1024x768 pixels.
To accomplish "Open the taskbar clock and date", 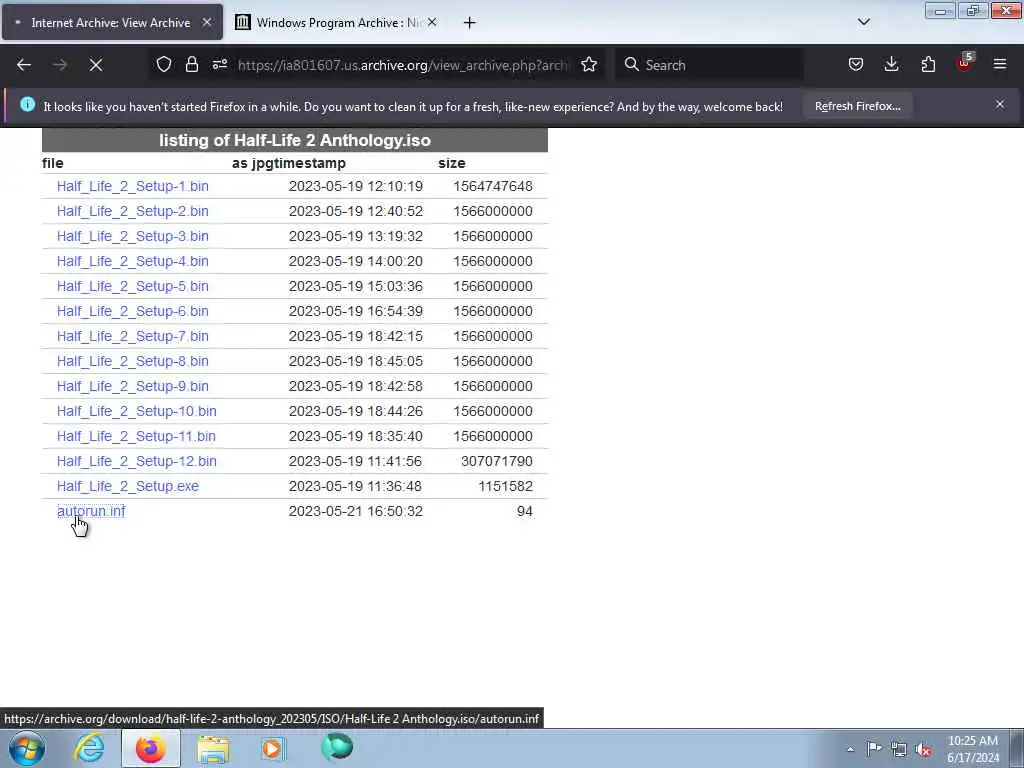I will pyautogui.click(x=973, y=749).
